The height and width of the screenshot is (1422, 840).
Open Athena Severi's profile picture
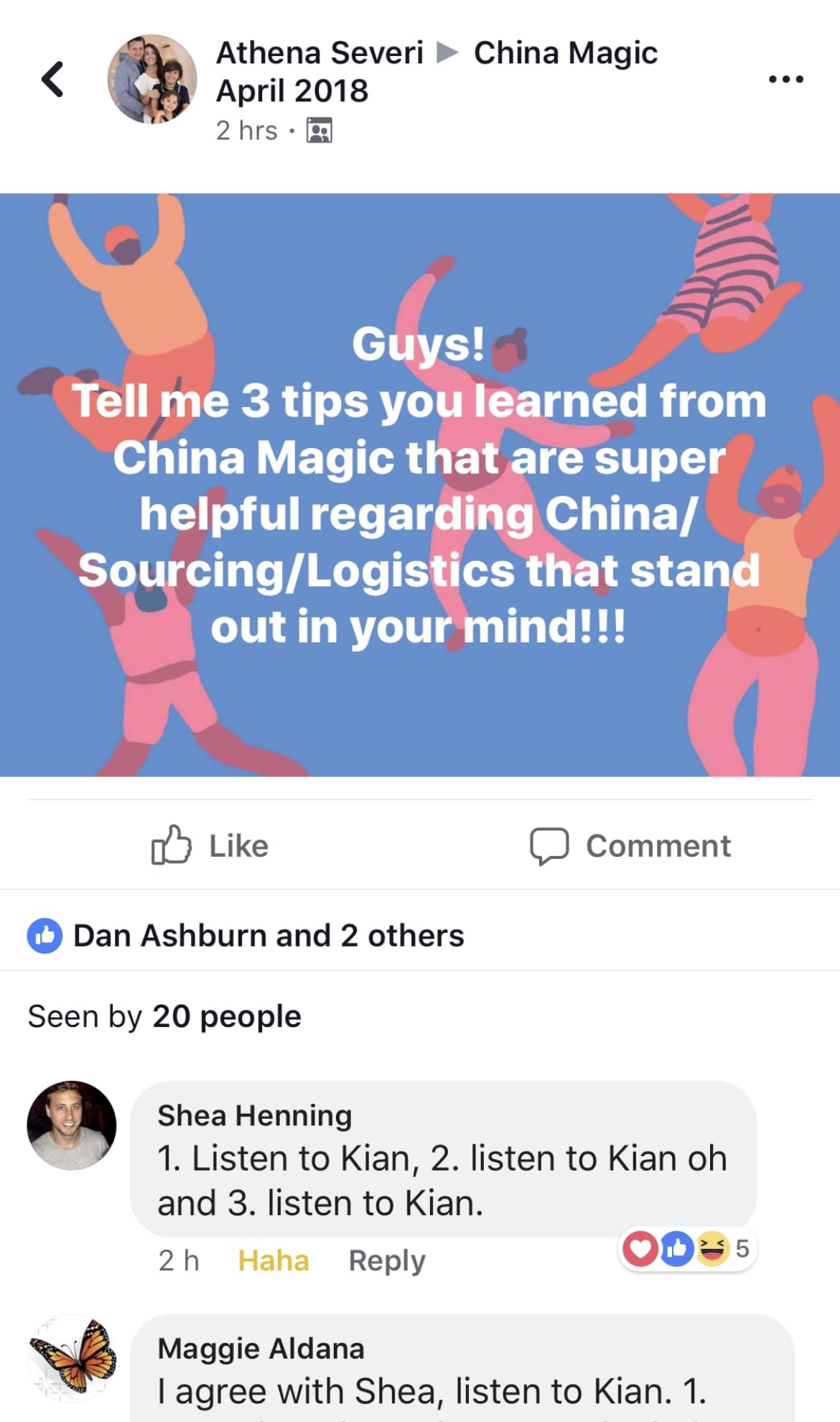(152, 79)
